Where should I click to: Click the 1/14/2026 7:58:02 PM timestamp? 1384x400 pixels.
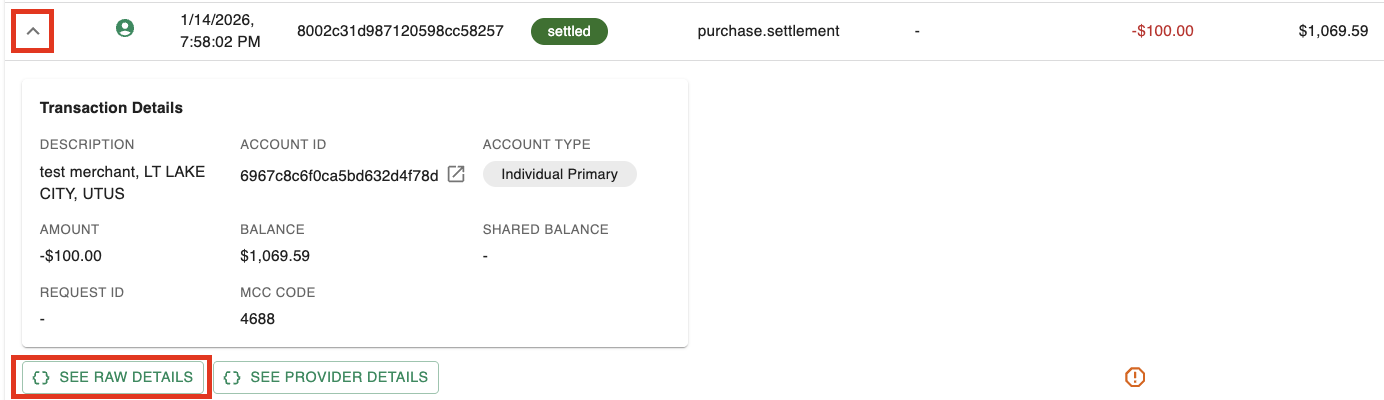pyautogui.click(x=220, y=31)
